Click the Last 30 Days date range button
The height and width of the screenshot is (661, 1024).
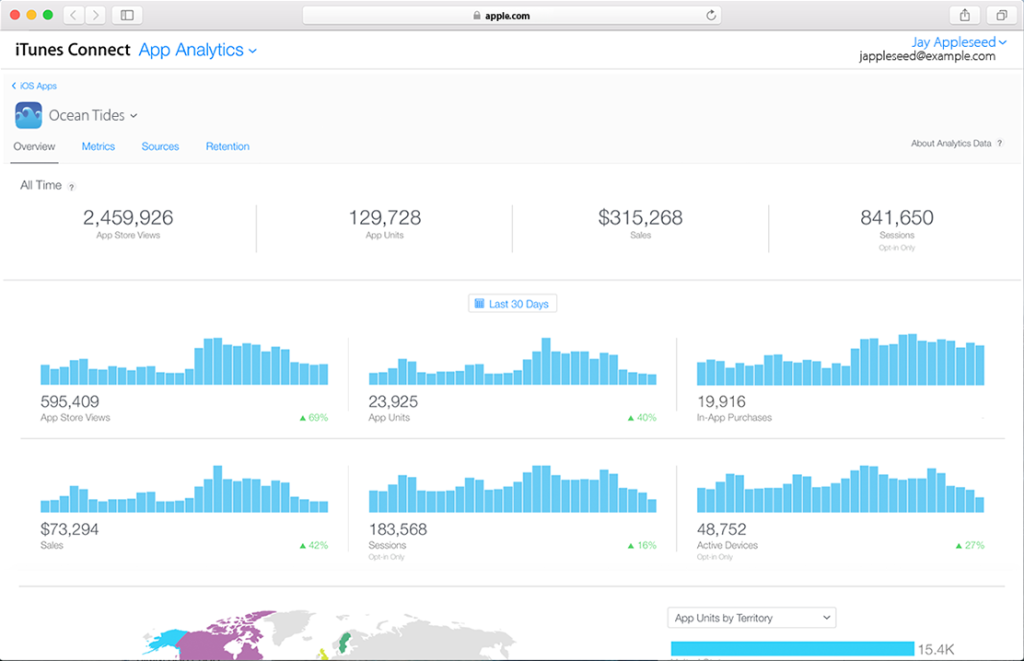pos(513,304)
